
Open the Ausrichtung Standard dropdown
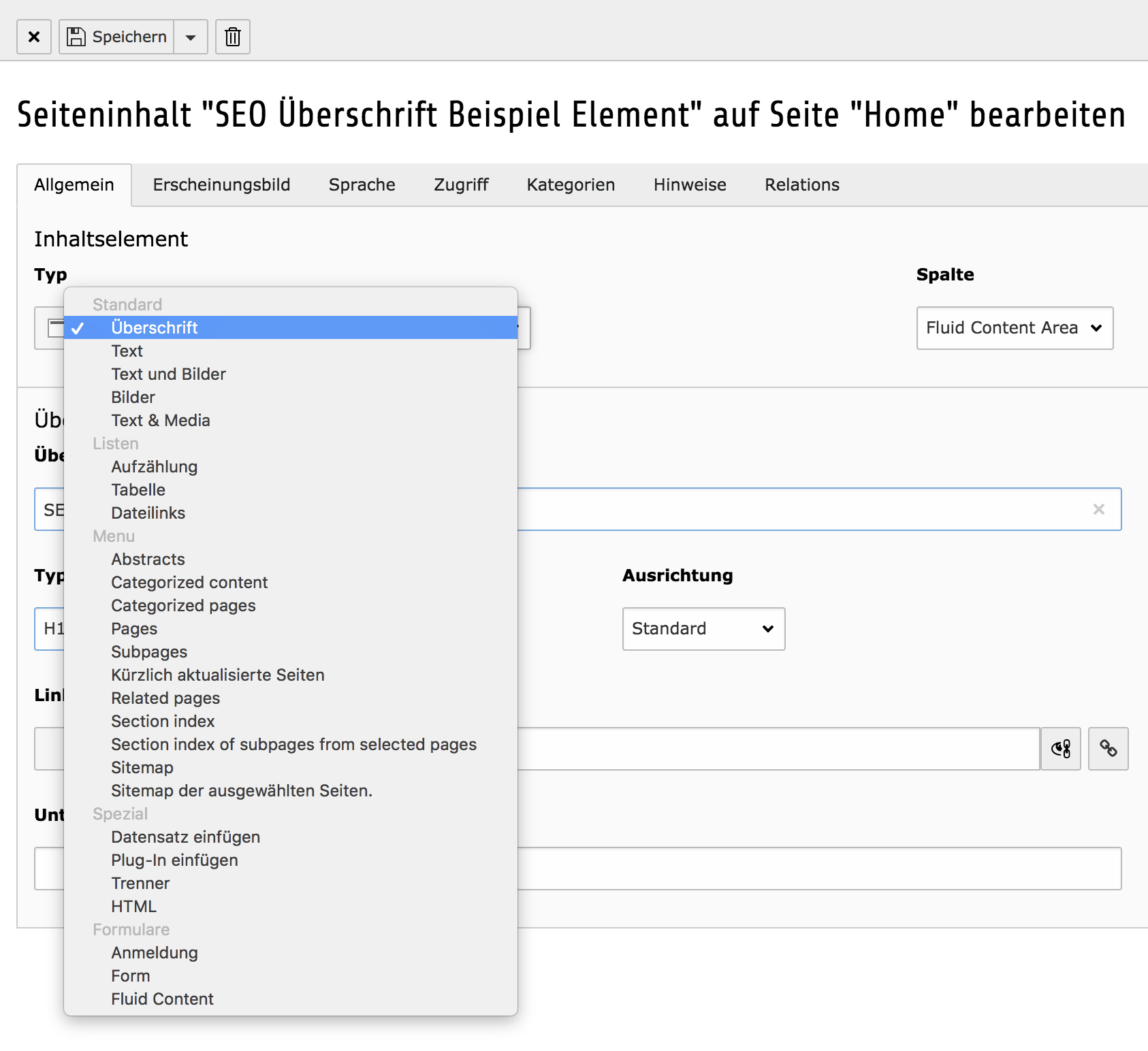(x=703, y=629)
